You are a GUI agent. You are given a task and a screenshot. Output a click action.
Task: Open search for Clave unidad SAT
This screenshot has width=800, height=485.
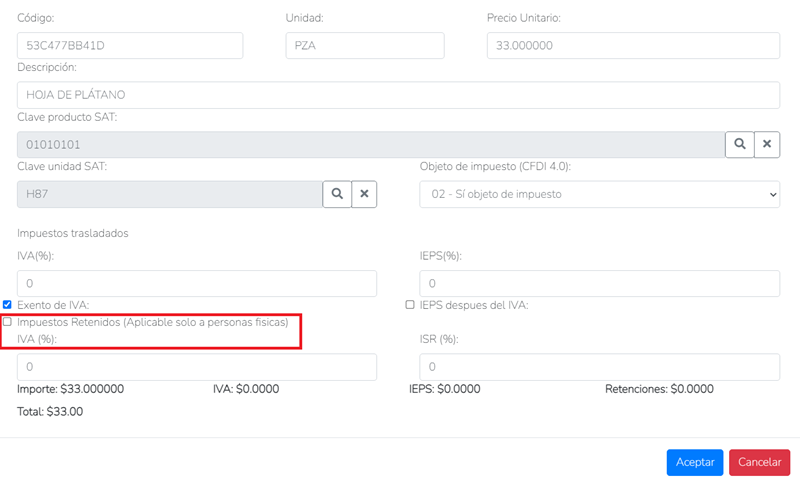tap(337, 194)
